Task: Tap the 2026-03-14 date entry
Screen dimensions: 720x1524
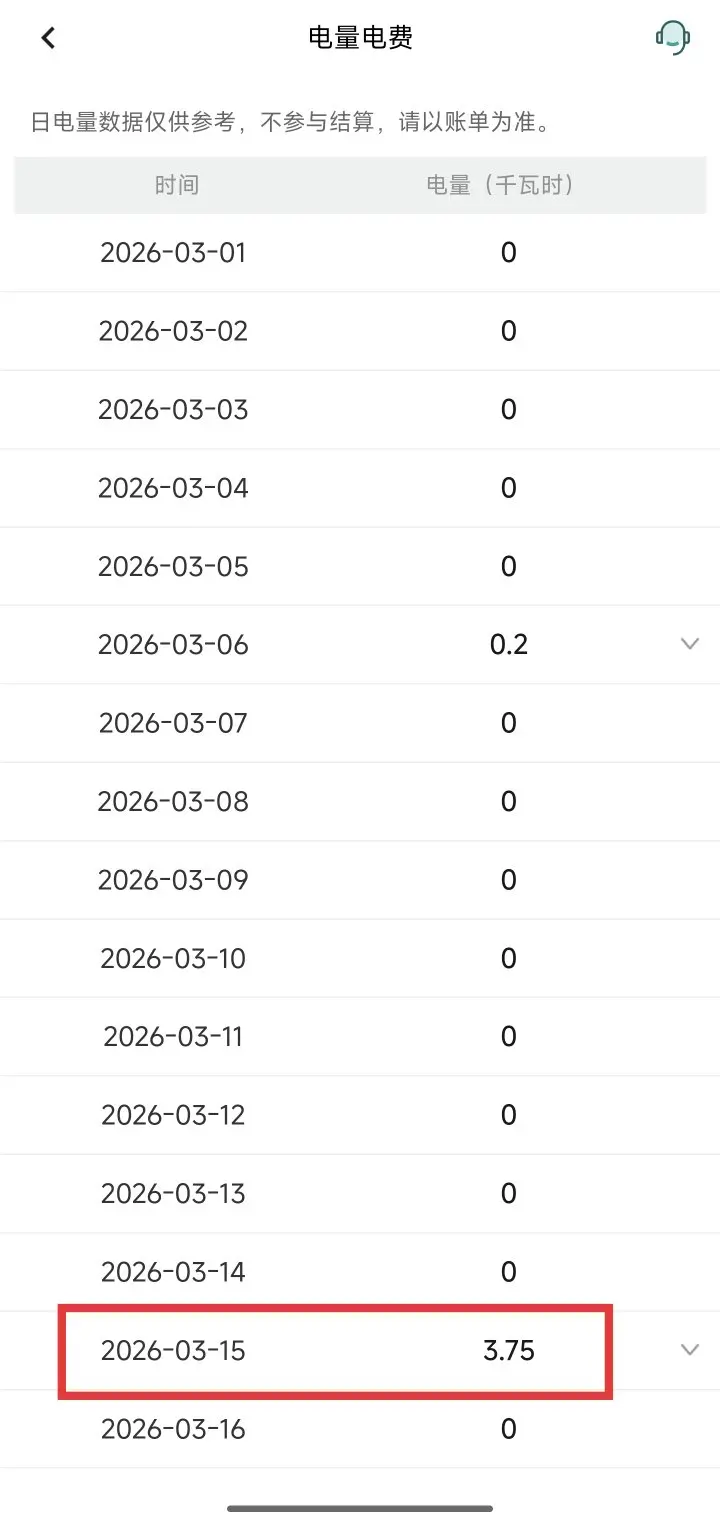Action: coord(173,1272)
